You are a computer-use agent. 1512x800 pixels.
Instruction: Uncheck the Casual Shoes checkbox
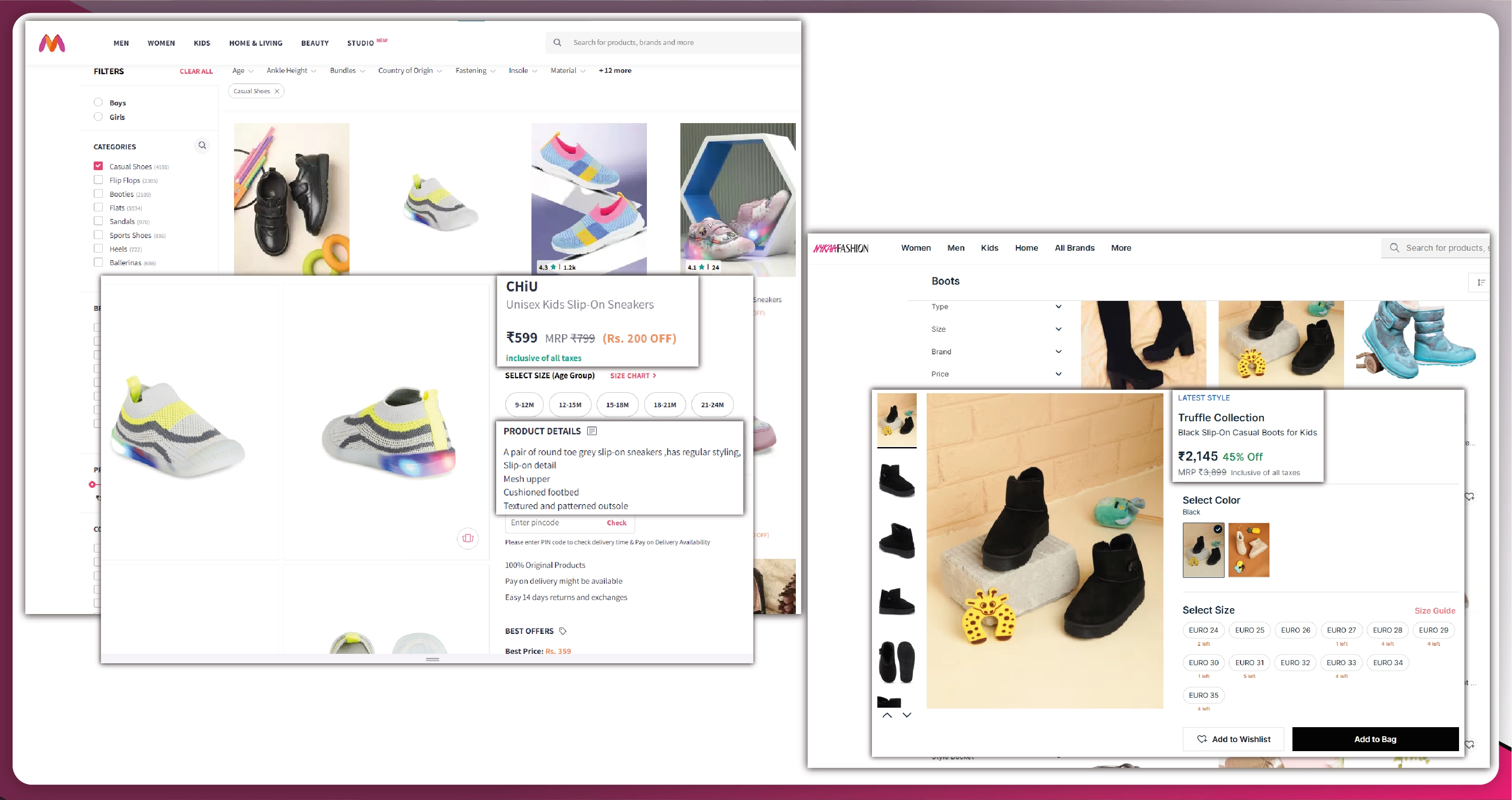pos(98,166)
